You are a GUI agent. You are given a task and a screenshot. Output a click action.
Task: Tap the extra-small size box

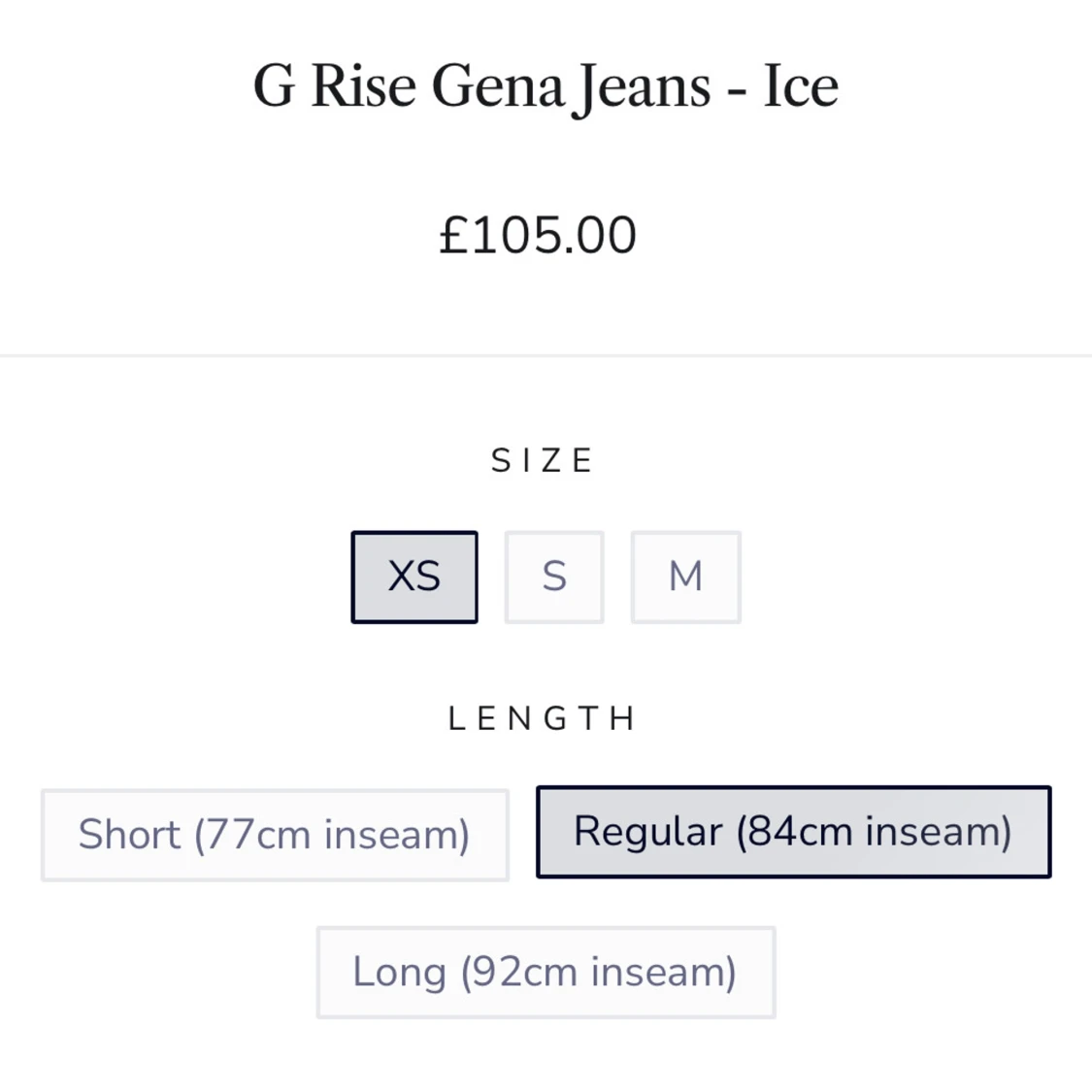click(414, 577)
